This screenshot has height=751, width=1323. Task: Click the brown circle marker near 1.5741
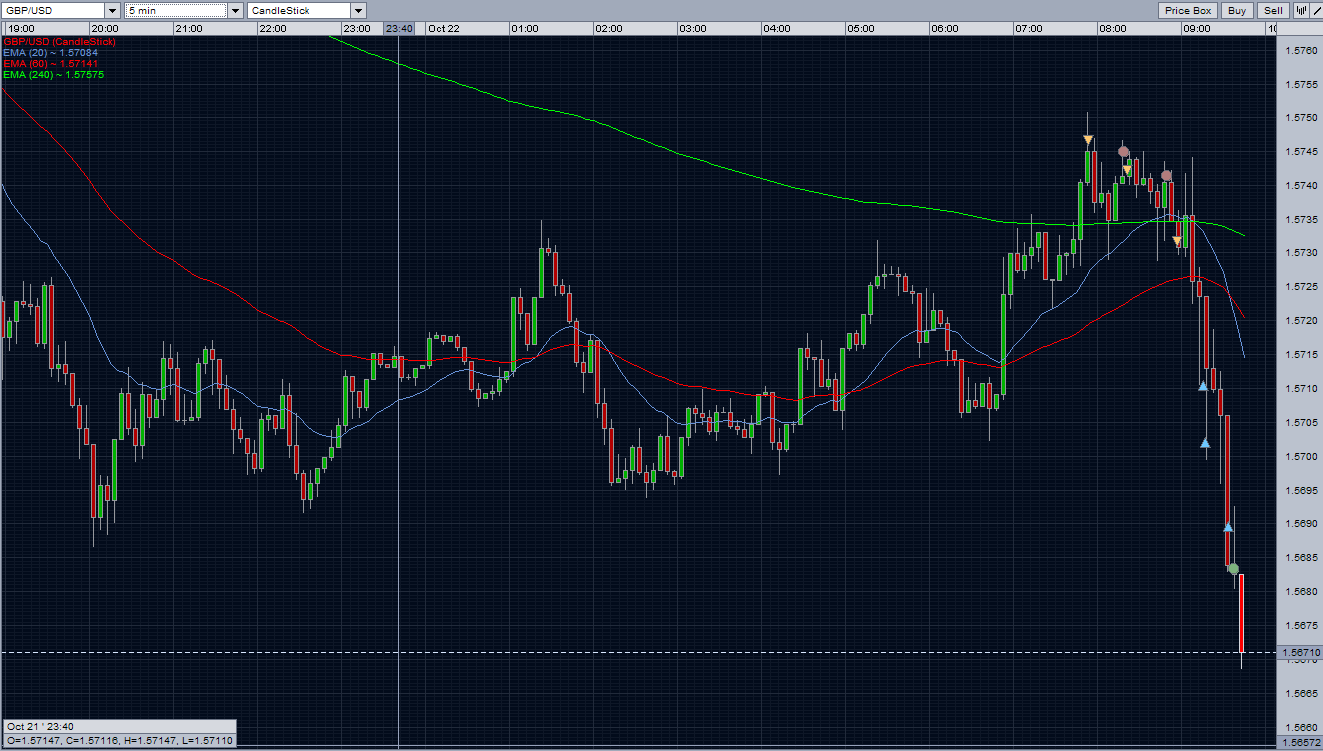(x=1166, y=176)
